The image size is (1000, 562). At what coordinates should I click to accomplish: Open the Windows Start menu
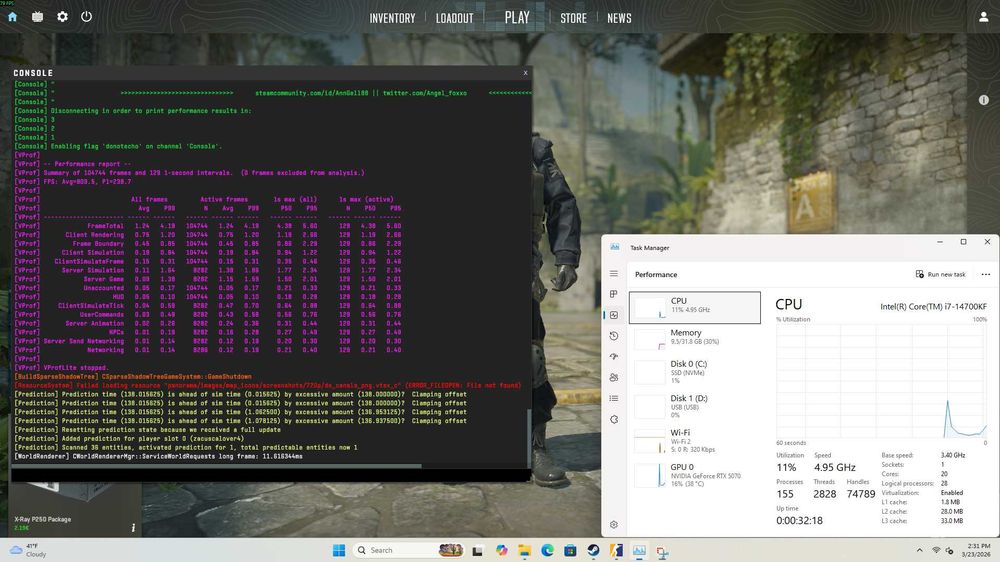(x=339, y=550)
